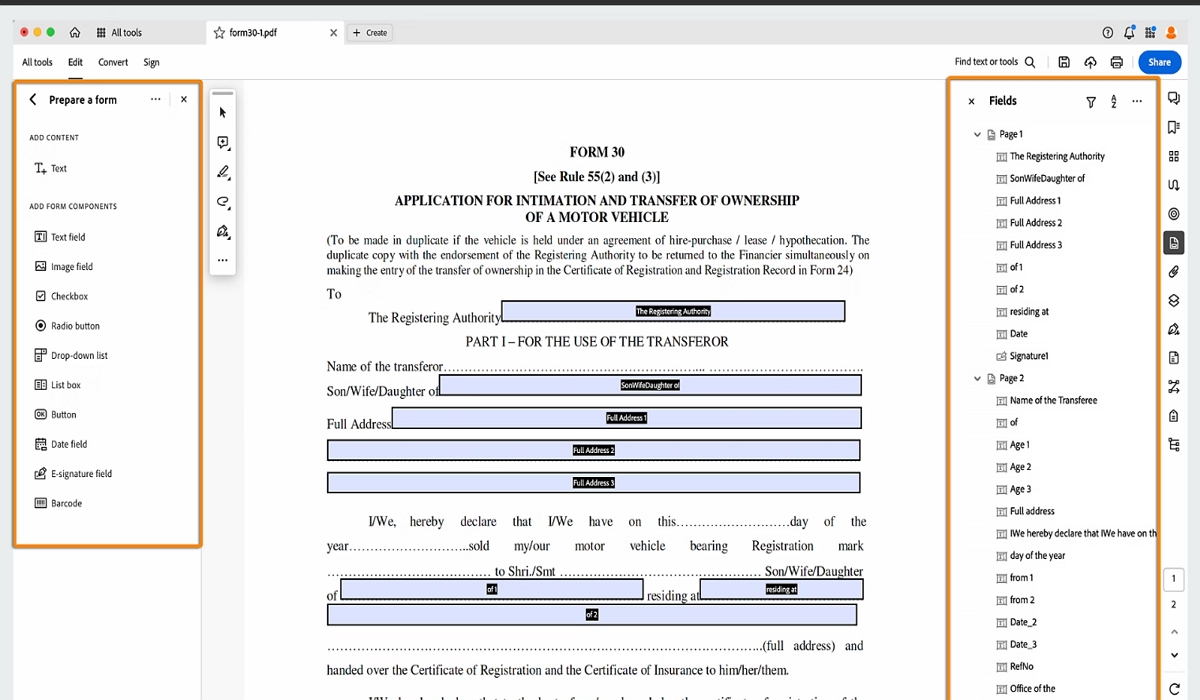This screenshot has width=1200, height=700.
Task: Select the Highlight pen tool
Action: [x=223, y=173]
